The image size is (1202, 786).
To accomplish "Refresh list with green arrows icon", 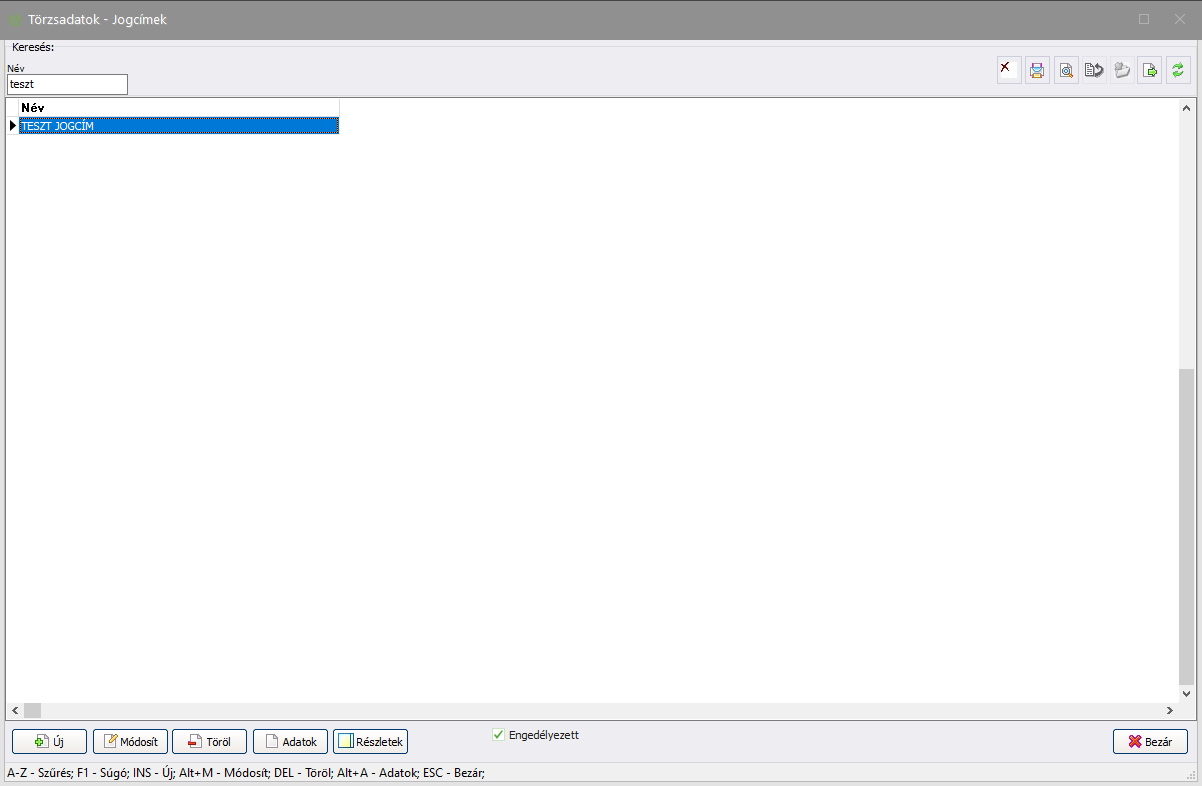I will [x=1178, y=70].
